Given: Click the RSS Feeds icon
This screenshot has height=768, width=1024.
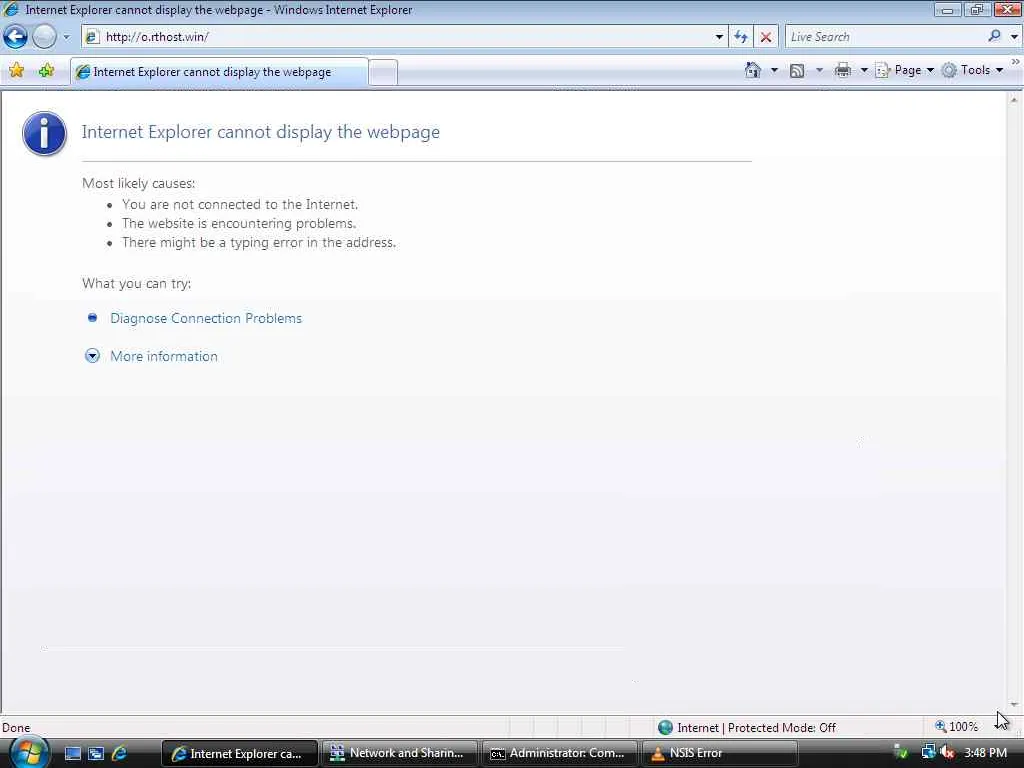Looking at the screenshot, I should [797, 71].
